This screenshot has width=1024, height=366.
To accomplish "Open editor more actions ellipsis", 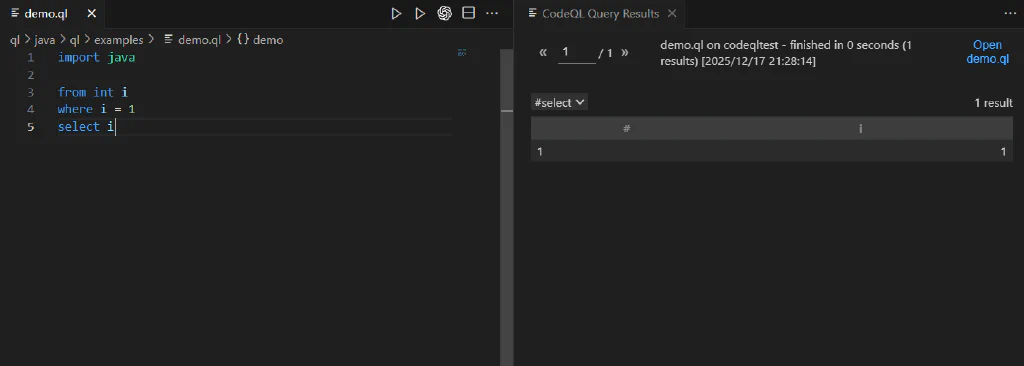I will [x=492, y=14].
